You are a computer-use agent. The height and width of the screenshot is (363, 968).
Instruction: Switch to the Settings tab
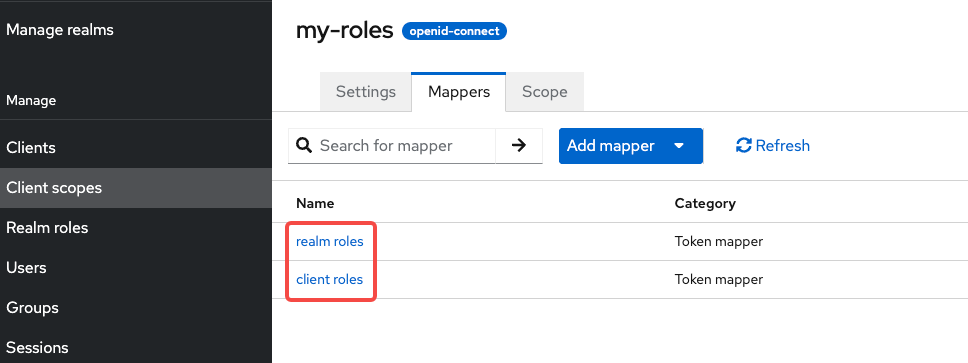[x=365, y=92]
